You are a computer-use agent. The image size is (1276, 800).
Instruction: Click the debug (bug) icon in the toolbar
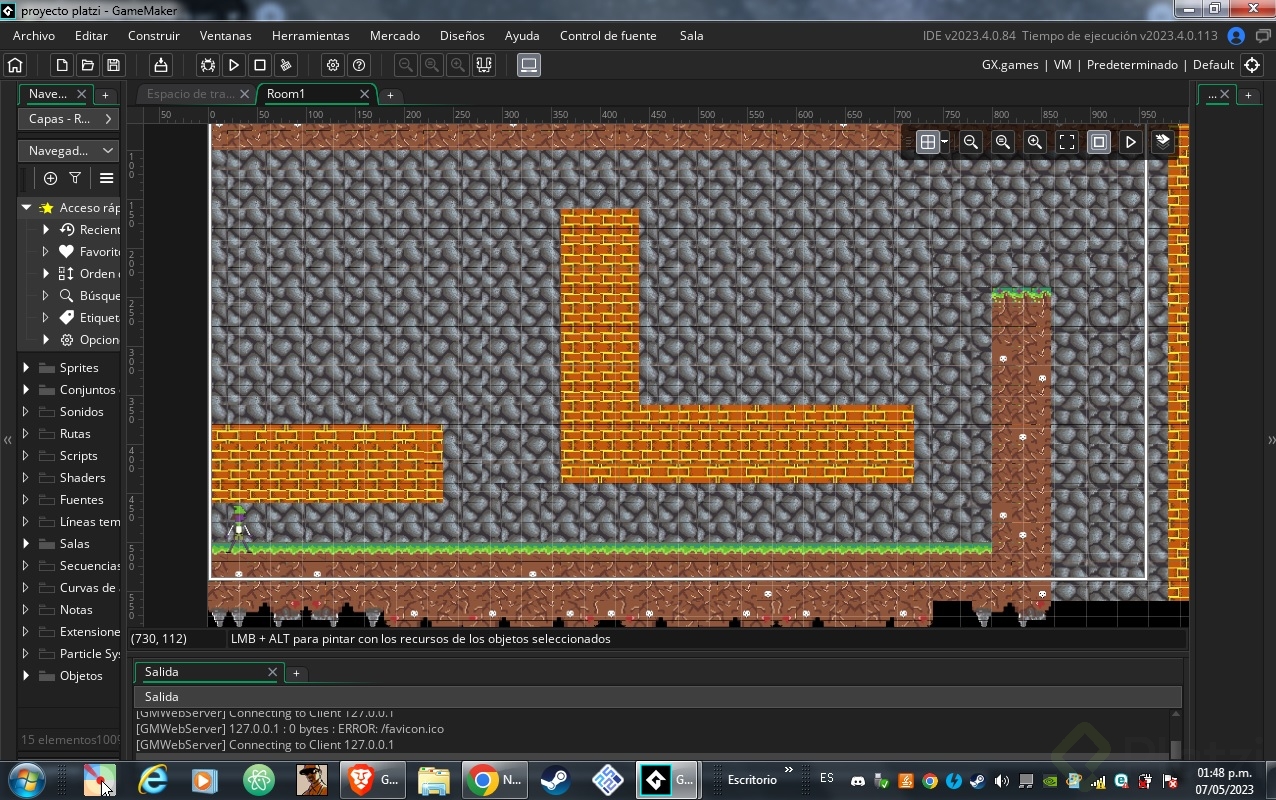click(x=208, y=65)
